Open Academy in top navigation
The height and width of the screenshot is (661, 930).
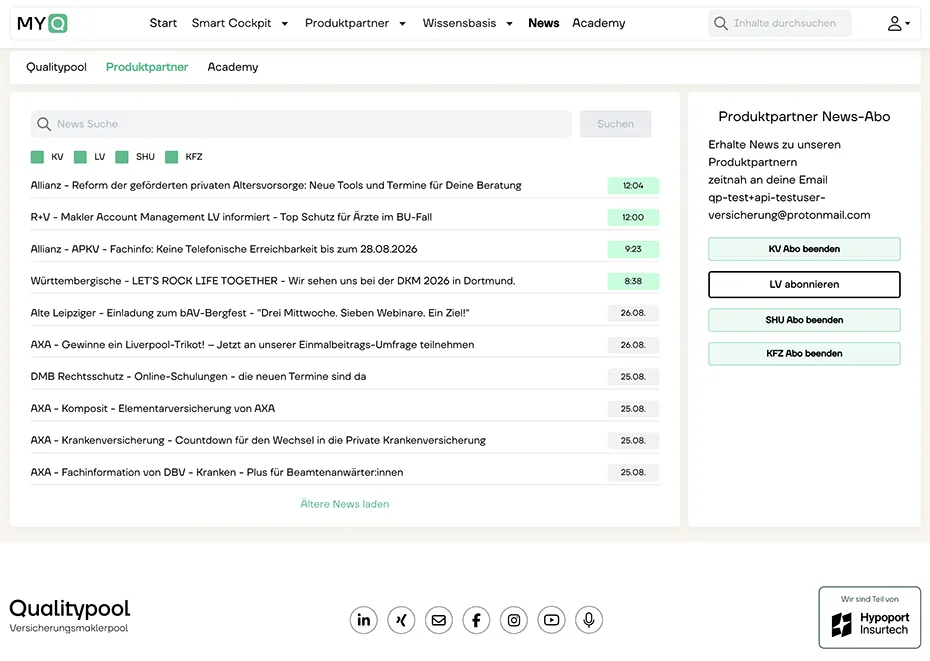pos(598,23)
